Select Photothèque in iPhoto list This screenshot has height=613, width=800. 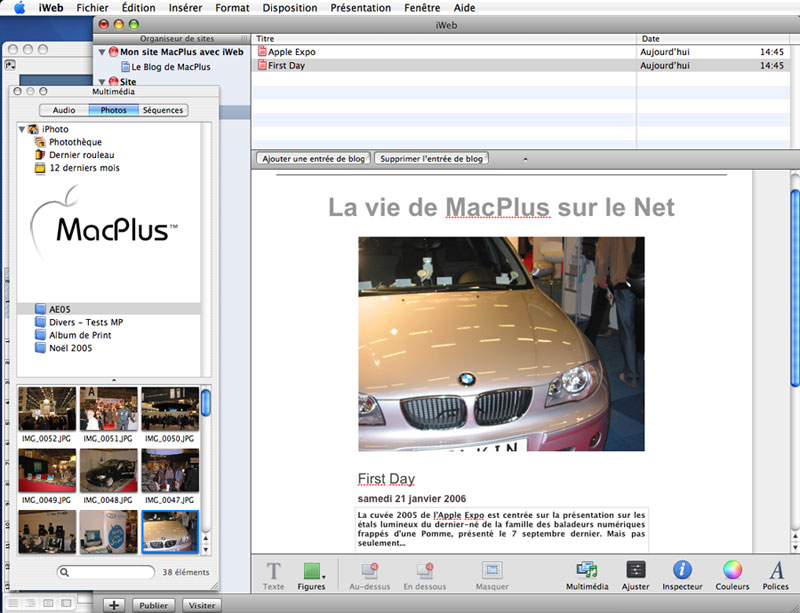[75, 142]
